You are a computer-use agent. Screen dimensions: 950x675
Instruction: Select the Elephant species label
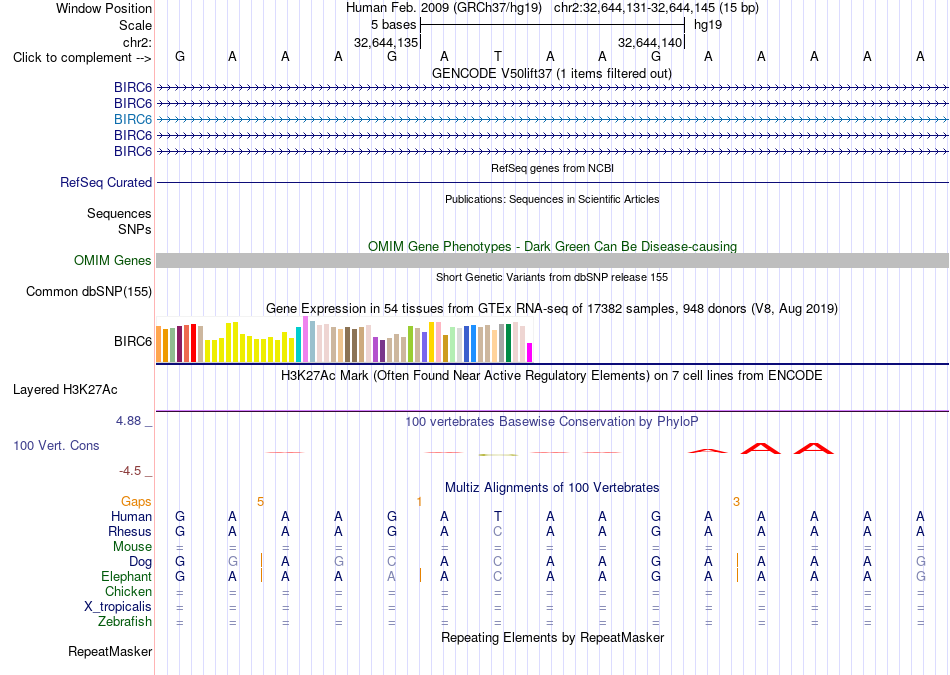tap(126, 576)
